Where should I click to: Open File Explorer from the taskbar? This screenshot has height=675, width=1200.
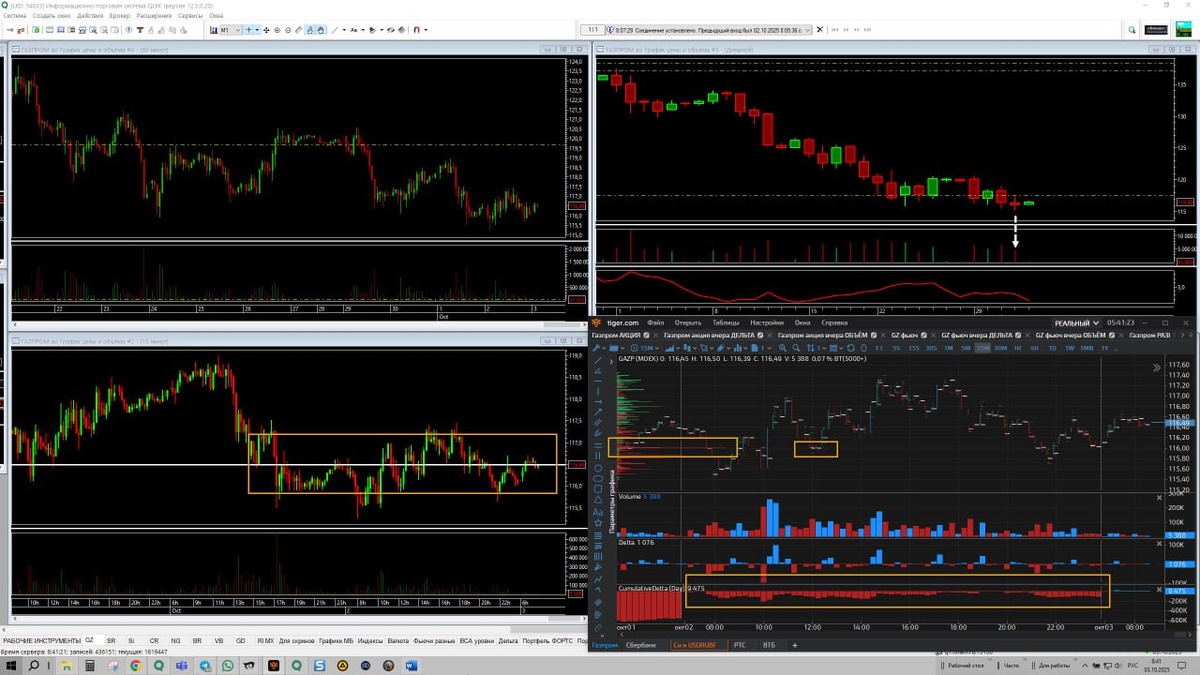[x=66, y=666]
